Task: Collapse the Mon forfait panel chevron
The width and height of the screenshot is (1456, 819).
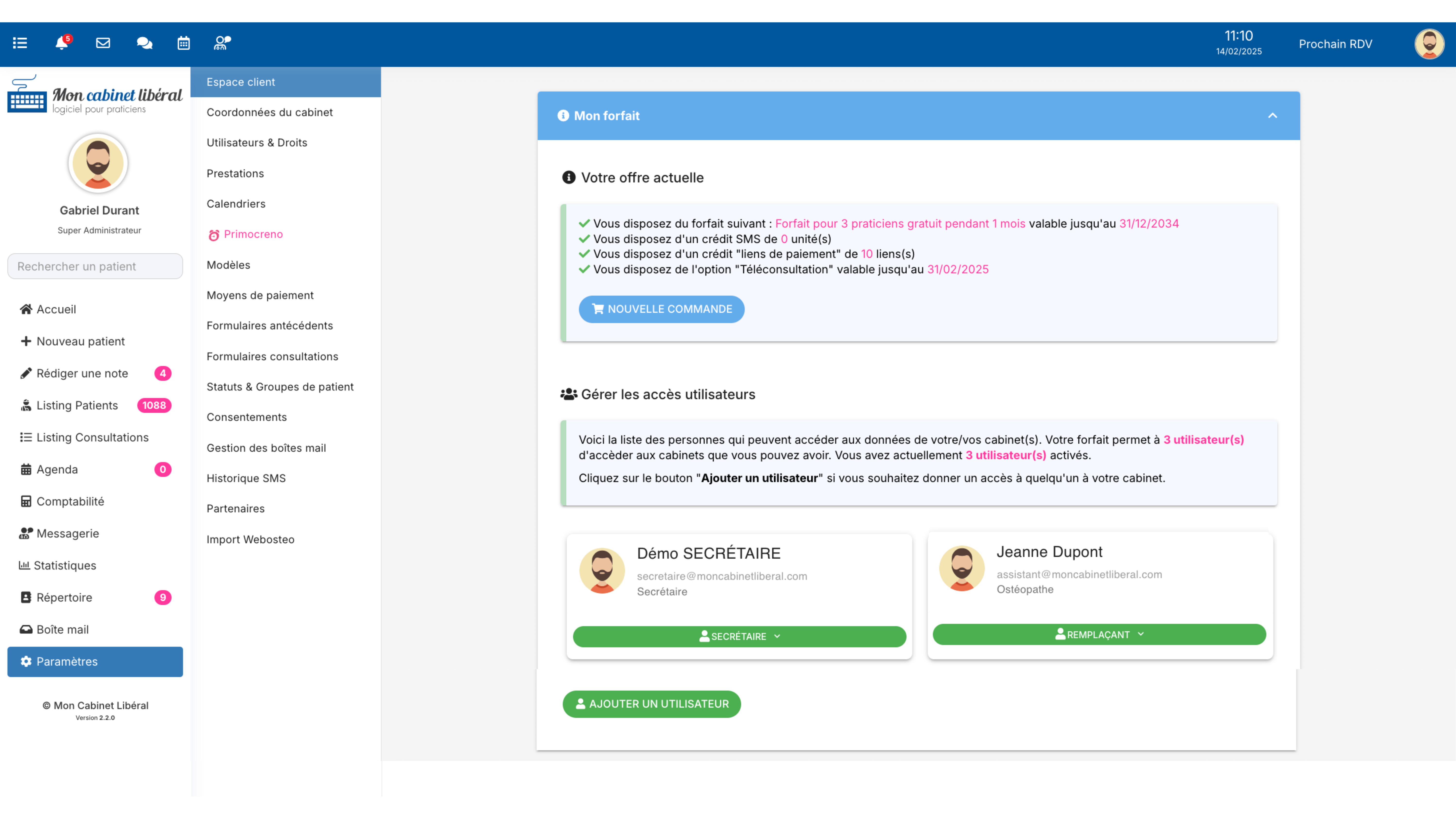Action: pyautogui.click(x=1272, y=116)
